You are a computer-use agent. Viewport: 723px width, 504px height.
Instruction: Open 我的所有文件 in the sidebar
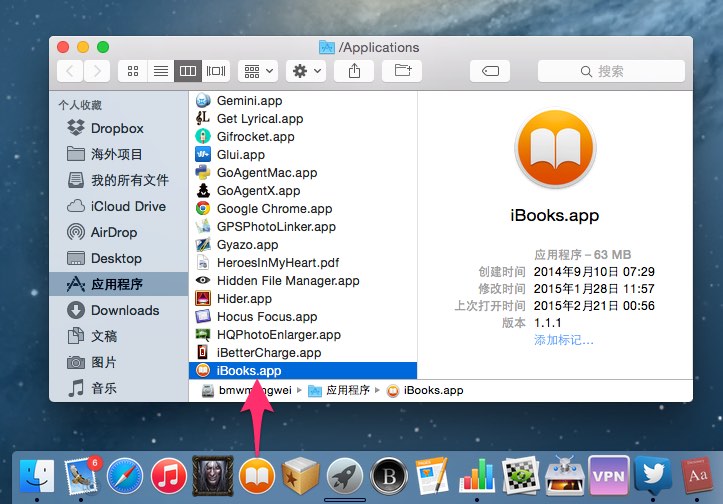click(x=119, y=180)
